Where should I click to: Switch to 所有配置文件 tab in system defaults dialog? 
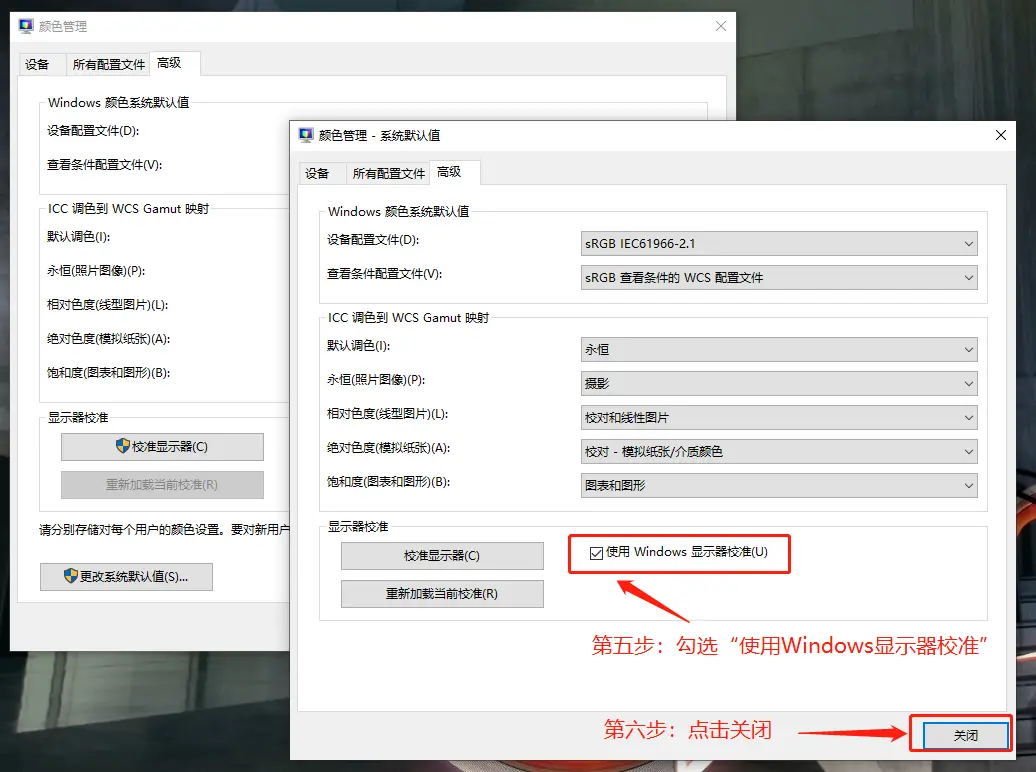point(388,173)
